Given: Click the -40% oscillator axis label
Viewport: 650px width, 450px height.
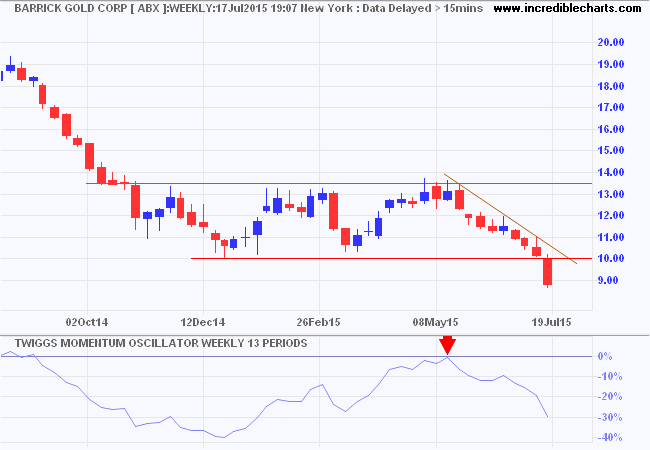Looking at the screenshot, I should (610, 437).
